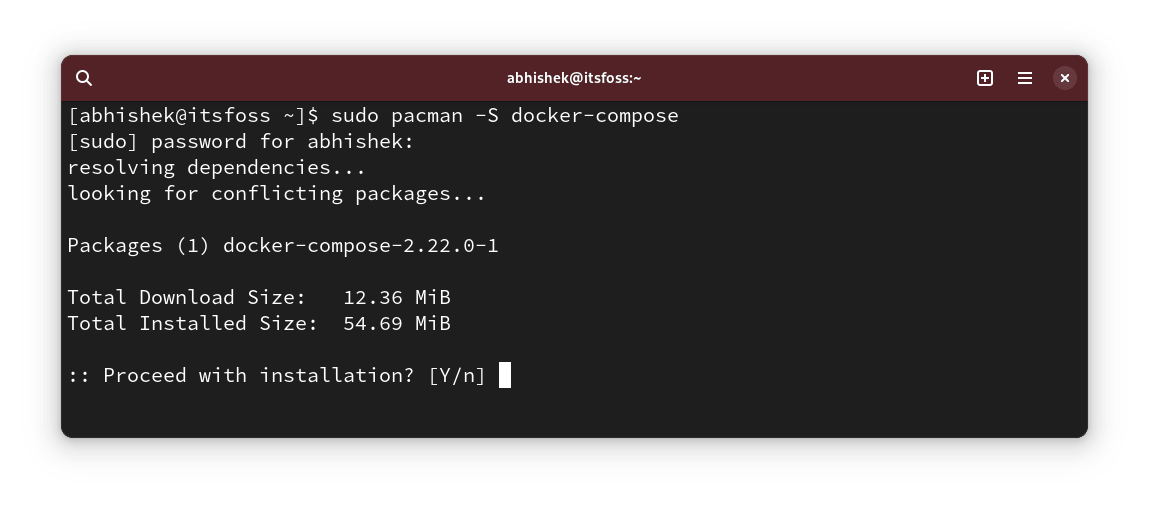Click the 'looking for conflicting packages...' line
The width and height of the screenshot is (1149, 505).
coord(276,193)
